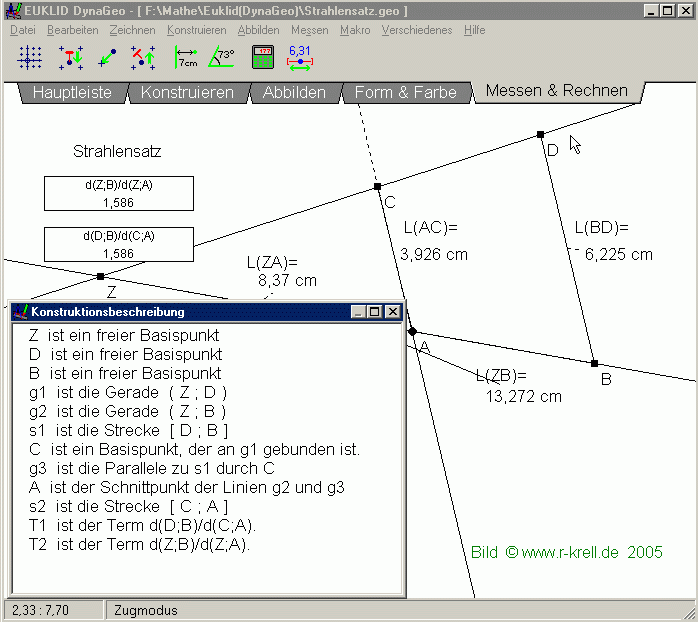Close the Konstruktionsbeschreibung window

(x=392, y=312)
